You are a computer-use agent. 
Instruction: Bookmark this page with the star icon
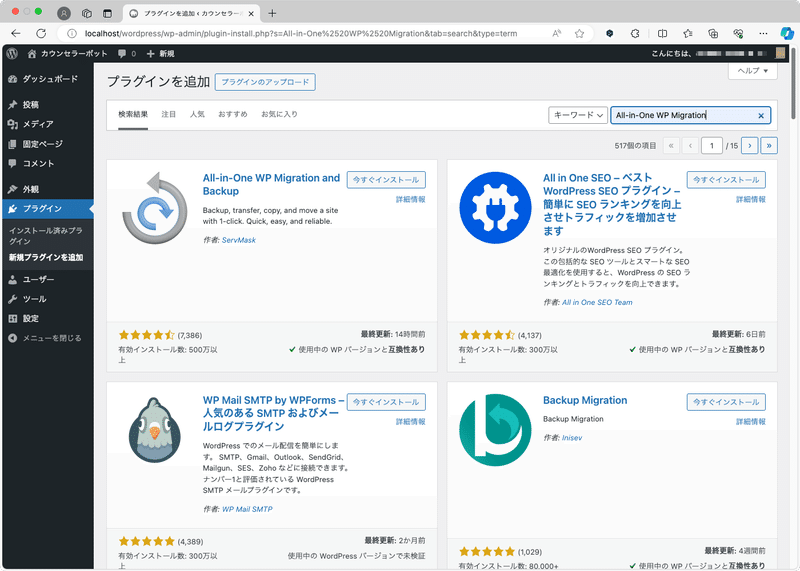click(x=579, y=34)
